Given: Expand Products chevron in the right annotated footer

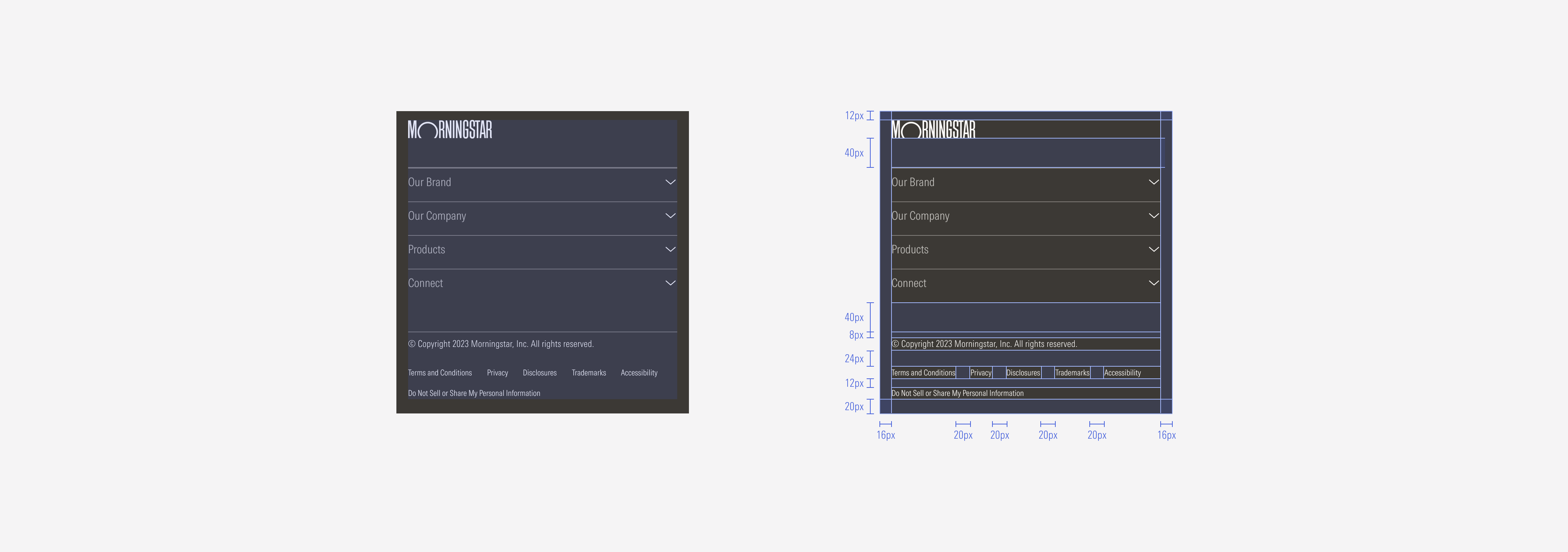Looking at the screenshot, I should pos(1153,249).
